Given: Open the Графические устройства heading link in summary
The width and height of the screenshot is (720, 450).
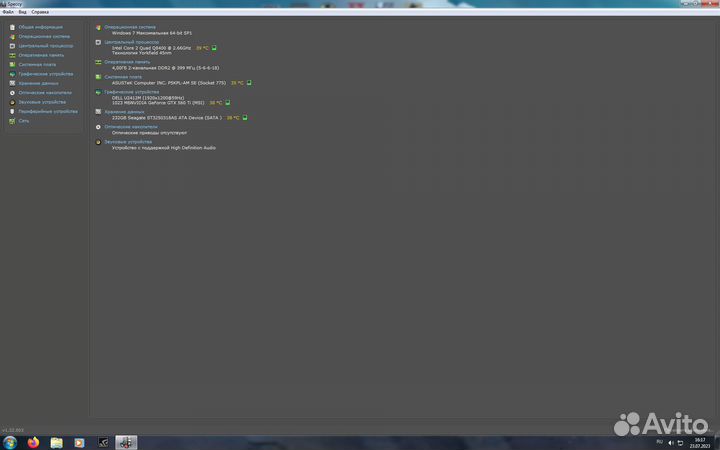Looking at the screenshot, I should pyautogui.click(x=132, y=92).
